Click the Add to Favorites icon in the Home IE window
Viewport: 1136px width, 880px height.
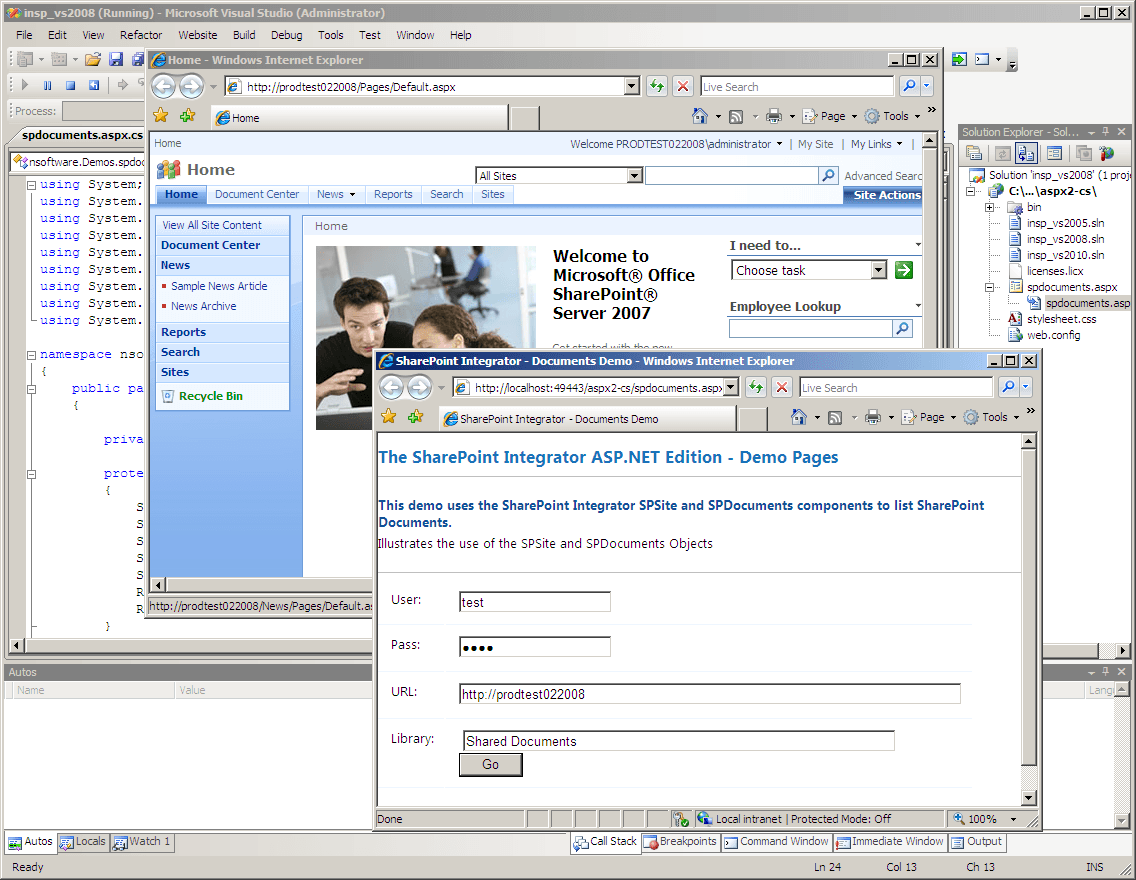pos(188,116)
